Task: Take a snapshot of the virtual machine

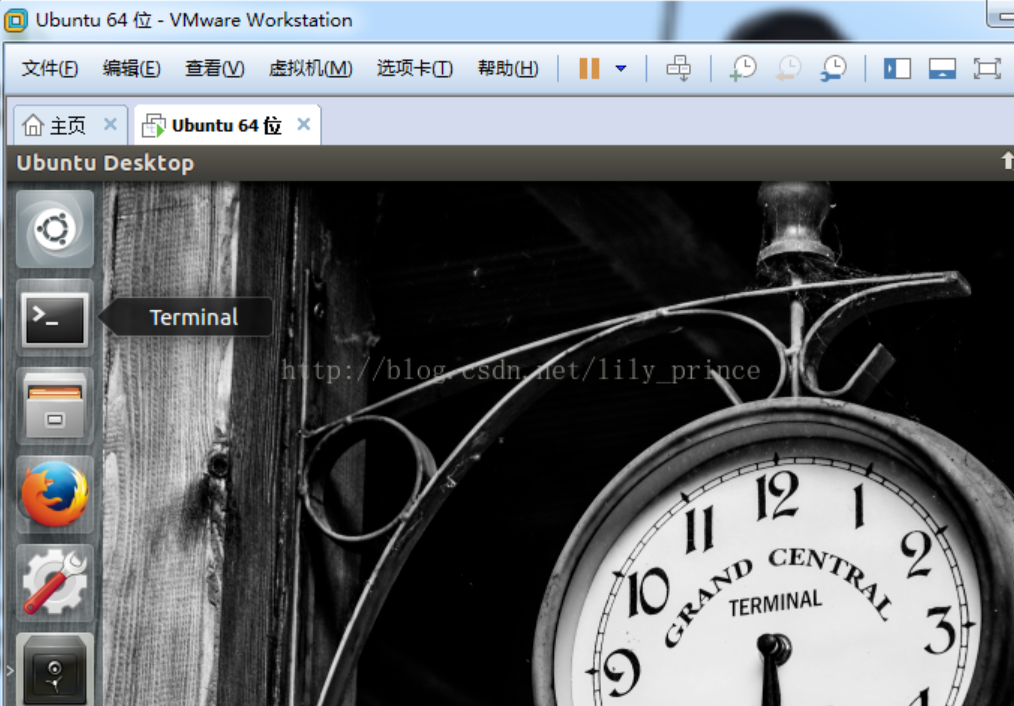Action: (x=741, y=68)
